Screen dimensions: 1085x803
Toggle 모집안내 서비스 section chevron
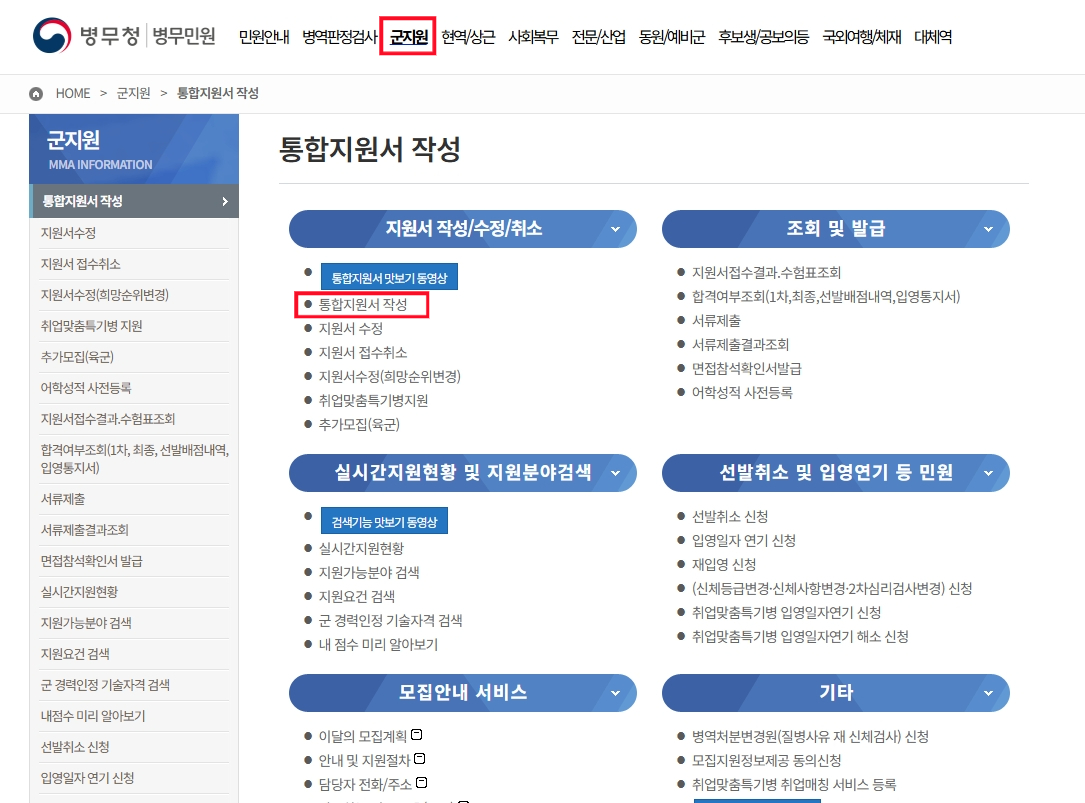(x=615, y=693)
